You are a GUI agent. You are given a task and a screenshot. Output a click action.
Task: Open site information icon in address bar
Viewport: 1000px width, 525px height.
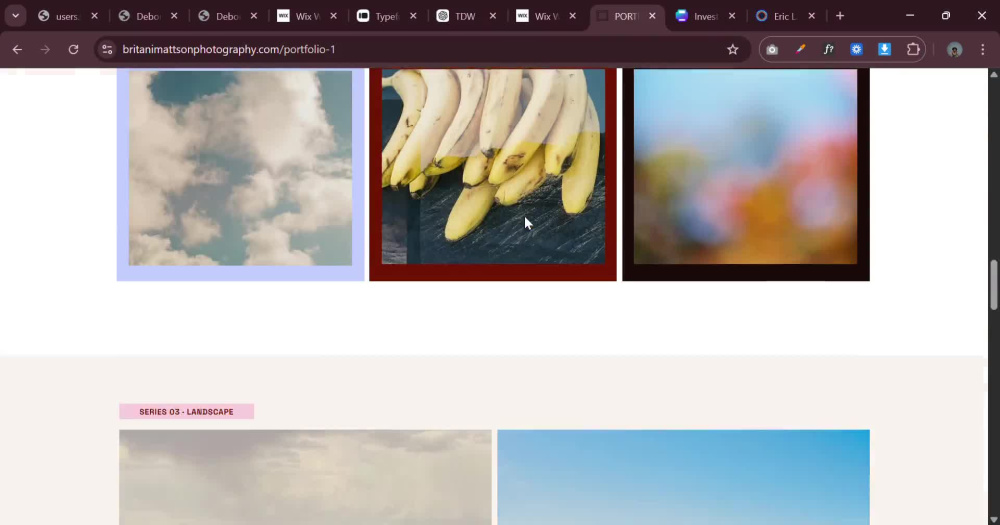(x=107, y=49)
